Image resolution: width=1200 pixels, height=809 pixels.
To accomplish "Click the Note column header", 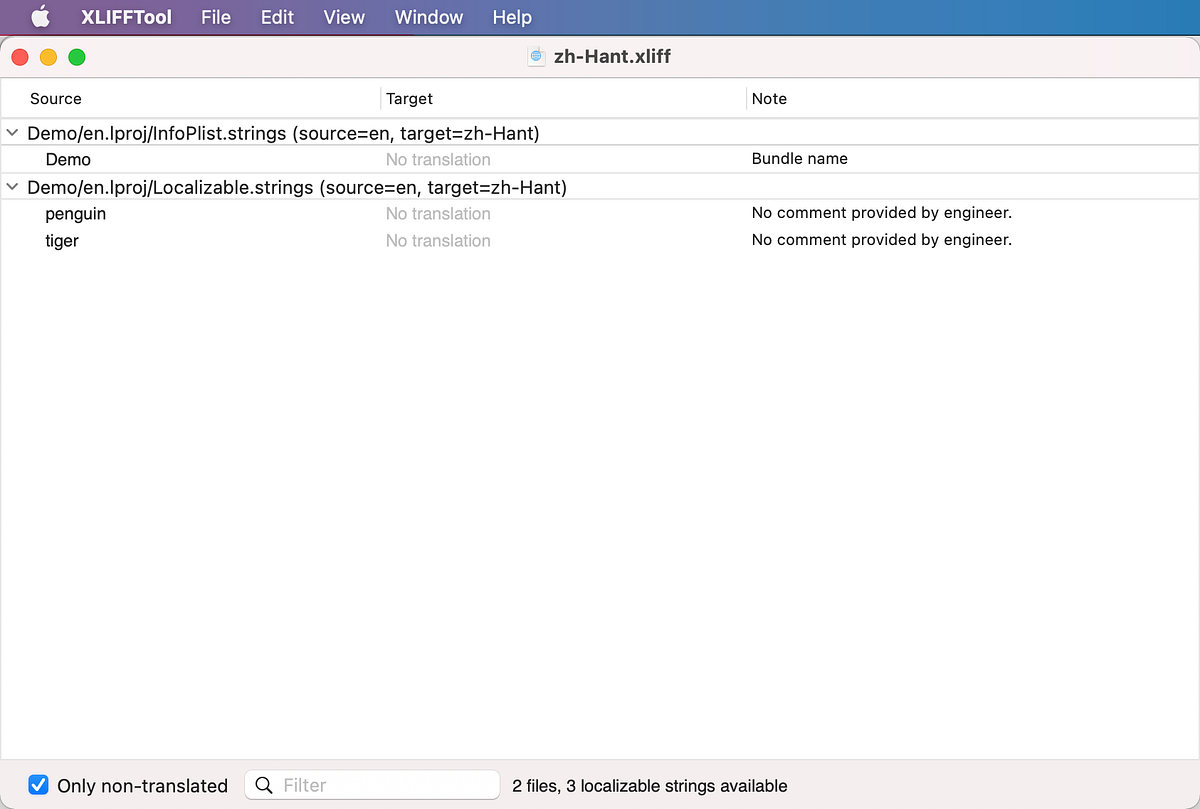I will (769, 98).
